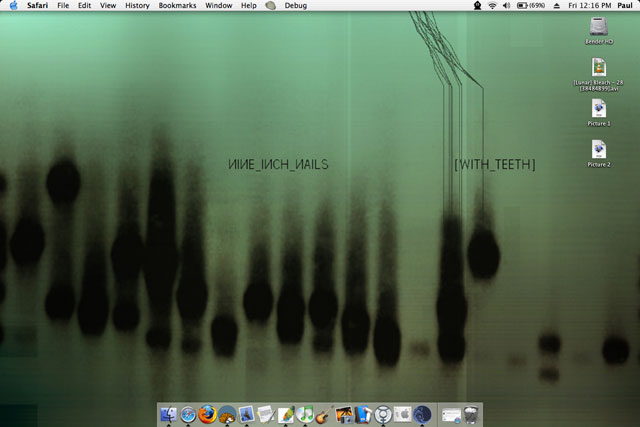Open iTunes from the dock
Image resolution: width=640 pixels, height=427 pixels.
(304, 414)
